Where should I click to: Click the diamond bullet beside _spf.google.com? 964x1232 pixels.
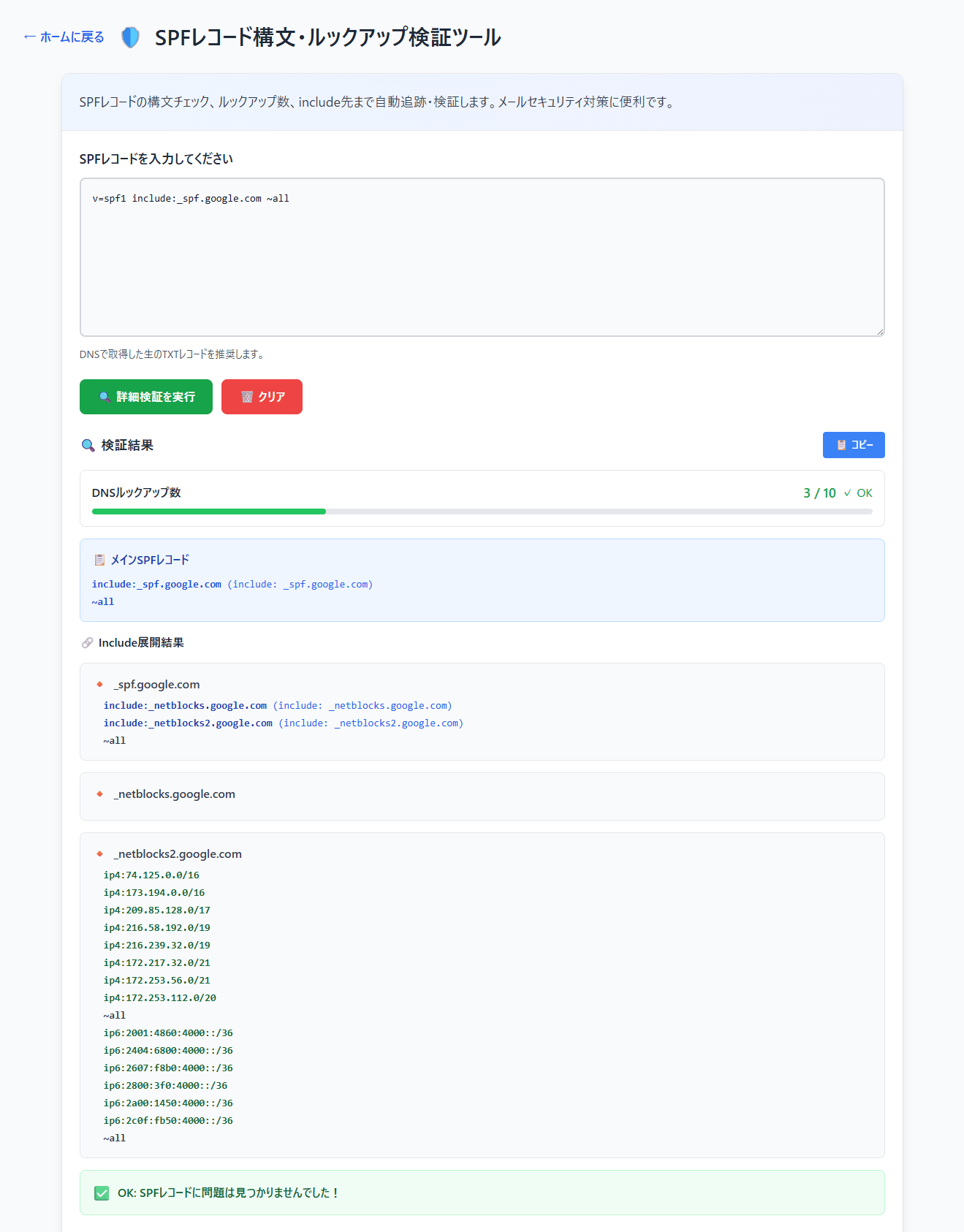100,685
